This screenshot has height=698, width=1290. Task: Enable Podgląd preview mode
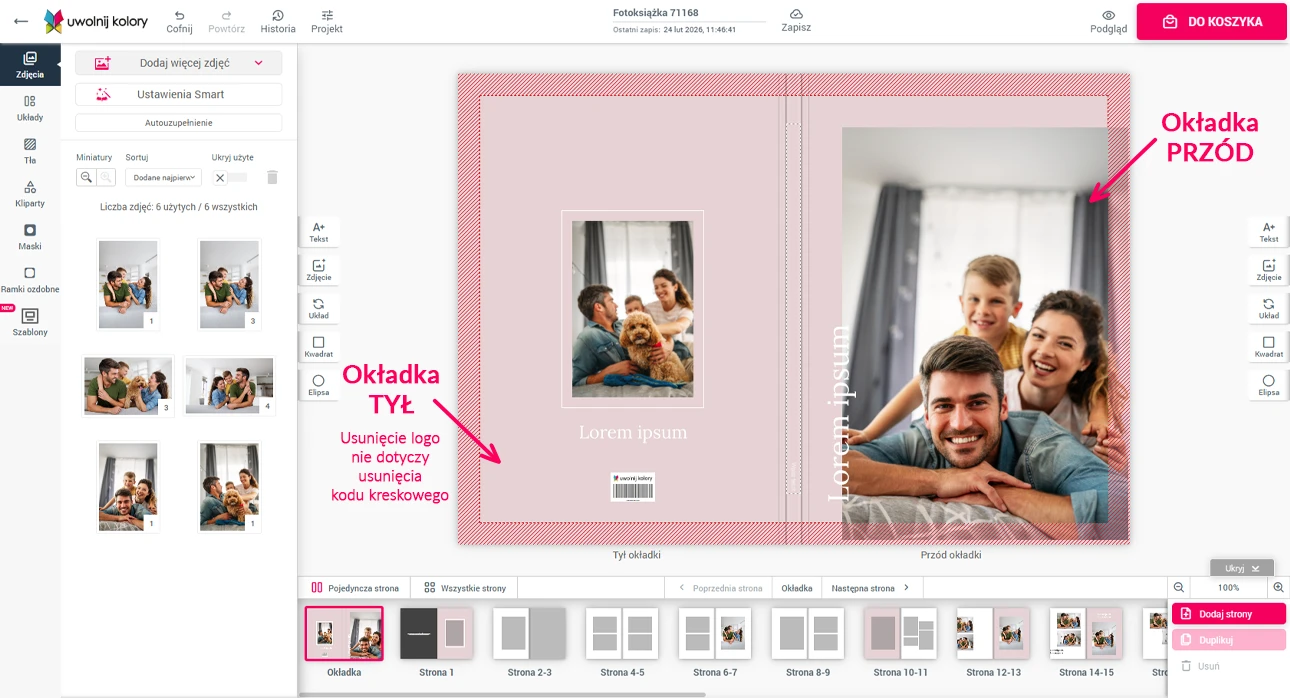click(1107, 21)
